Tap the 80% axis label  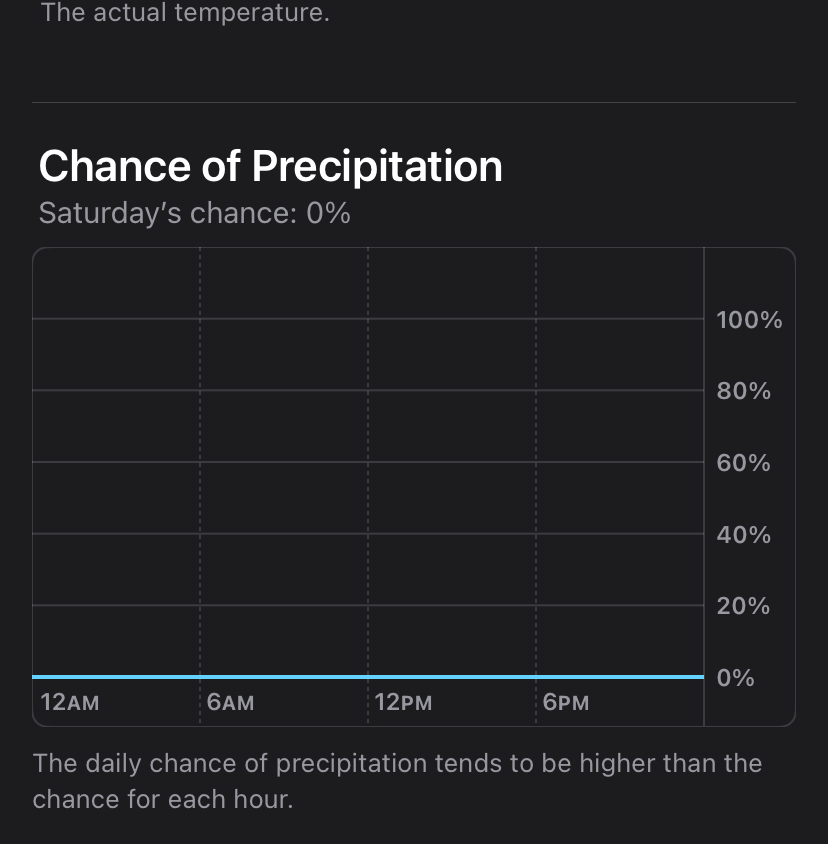tap(743, 391)
